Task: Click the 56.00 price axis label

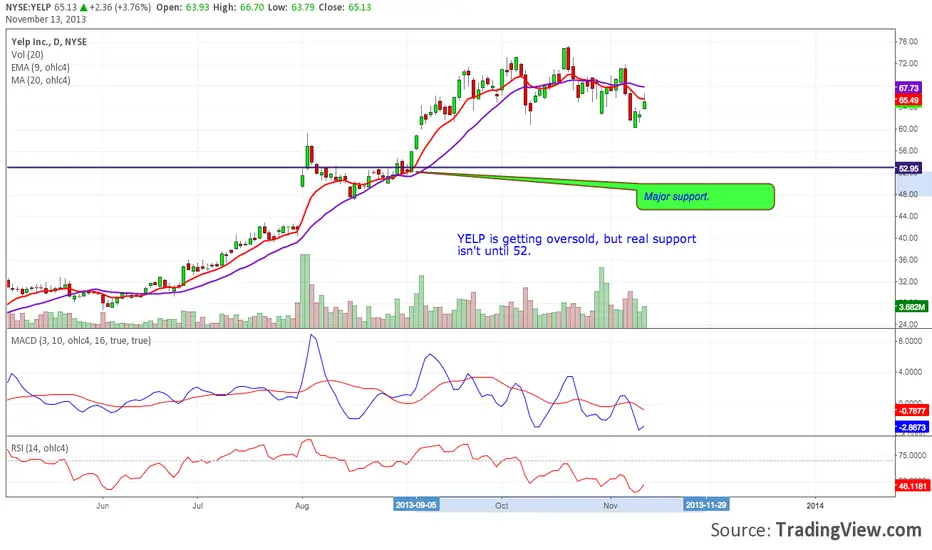Action: click(x=908, y=151)
